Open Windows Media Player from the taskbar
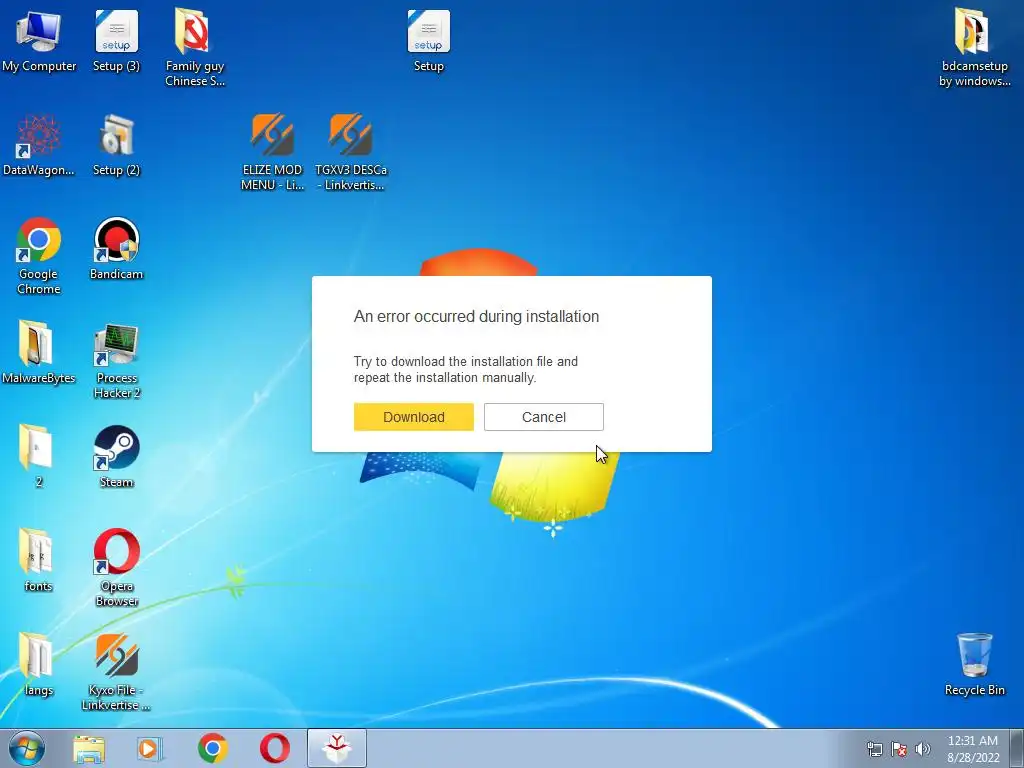 click(150, 748)
